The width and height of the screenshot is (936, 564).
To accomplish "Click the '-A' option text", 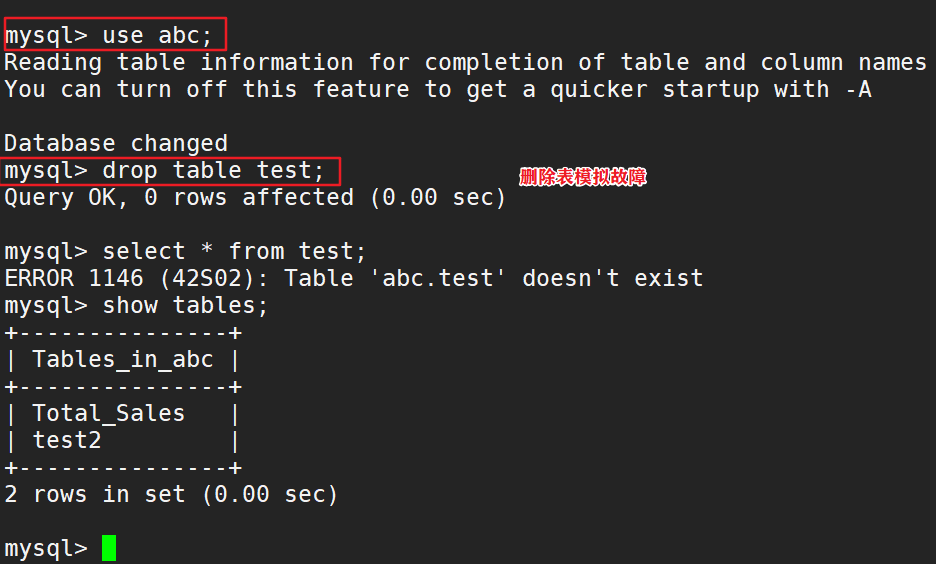I will coord(856,89).
